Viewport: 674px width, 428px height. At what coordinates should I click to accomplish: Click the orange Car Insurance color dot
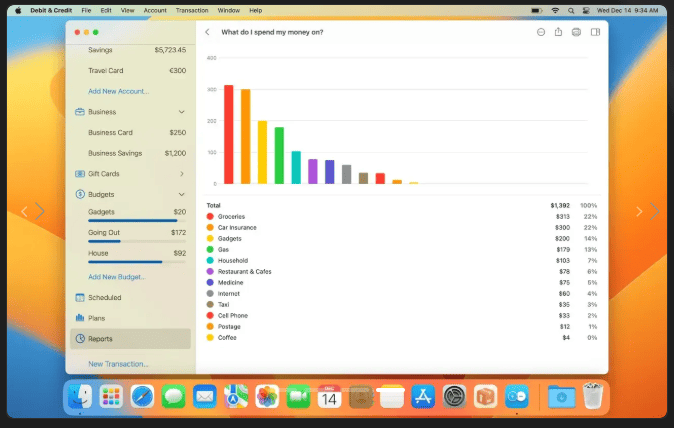[210, 227]
